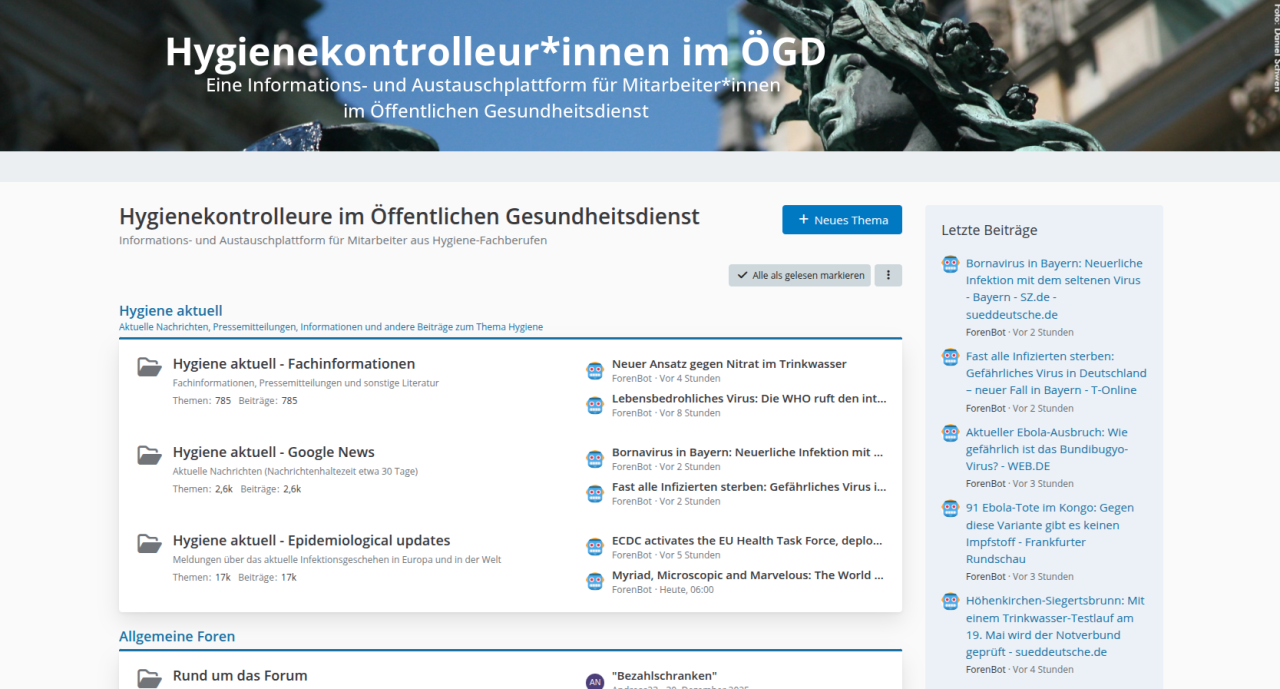Click folder icon of Hygiene aktuell - Fachinformationen
1280x689 pixels.
point(149,367)
